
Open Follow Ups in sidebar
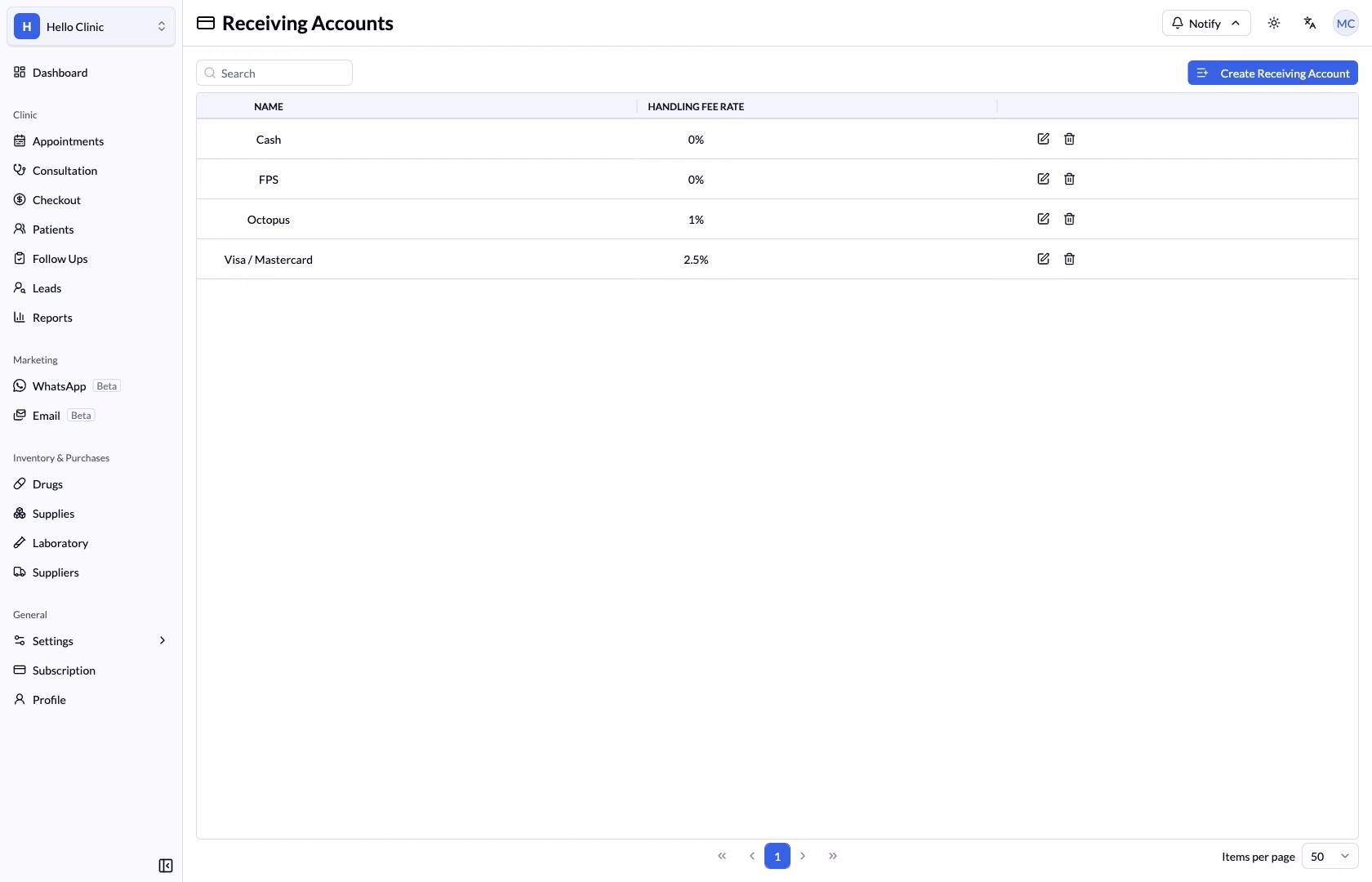pos(91,258)
